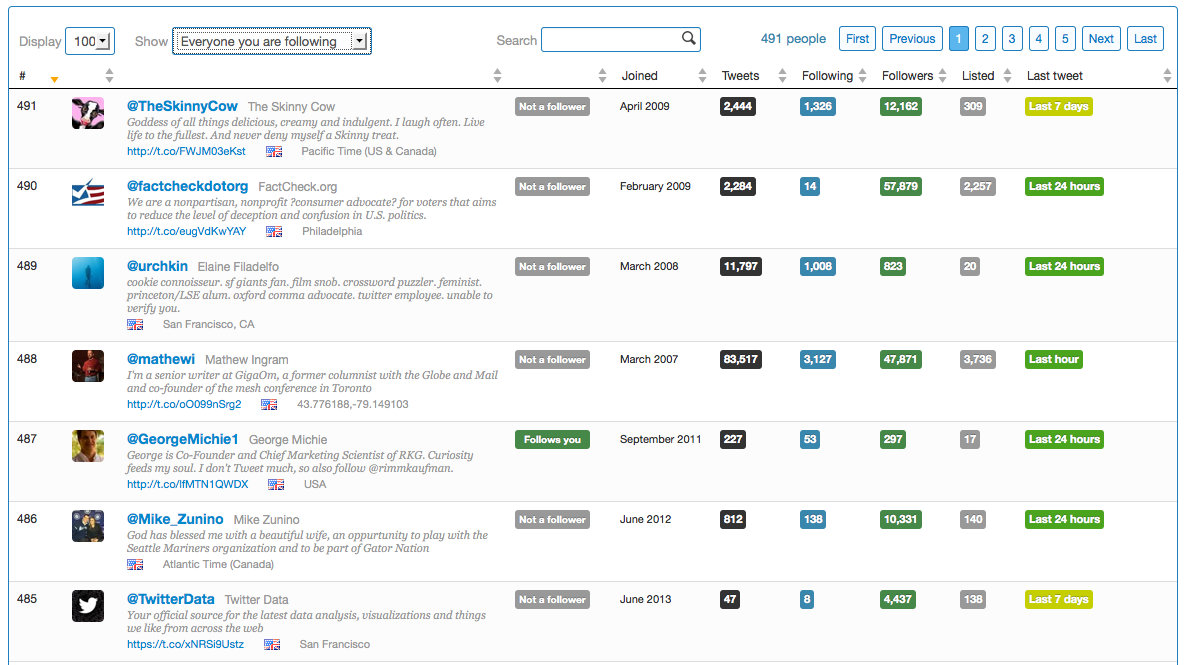The width and height of the screenshot is (1185, 665).
Task: Open @TwitterData profile link
Action: (171, 599)
